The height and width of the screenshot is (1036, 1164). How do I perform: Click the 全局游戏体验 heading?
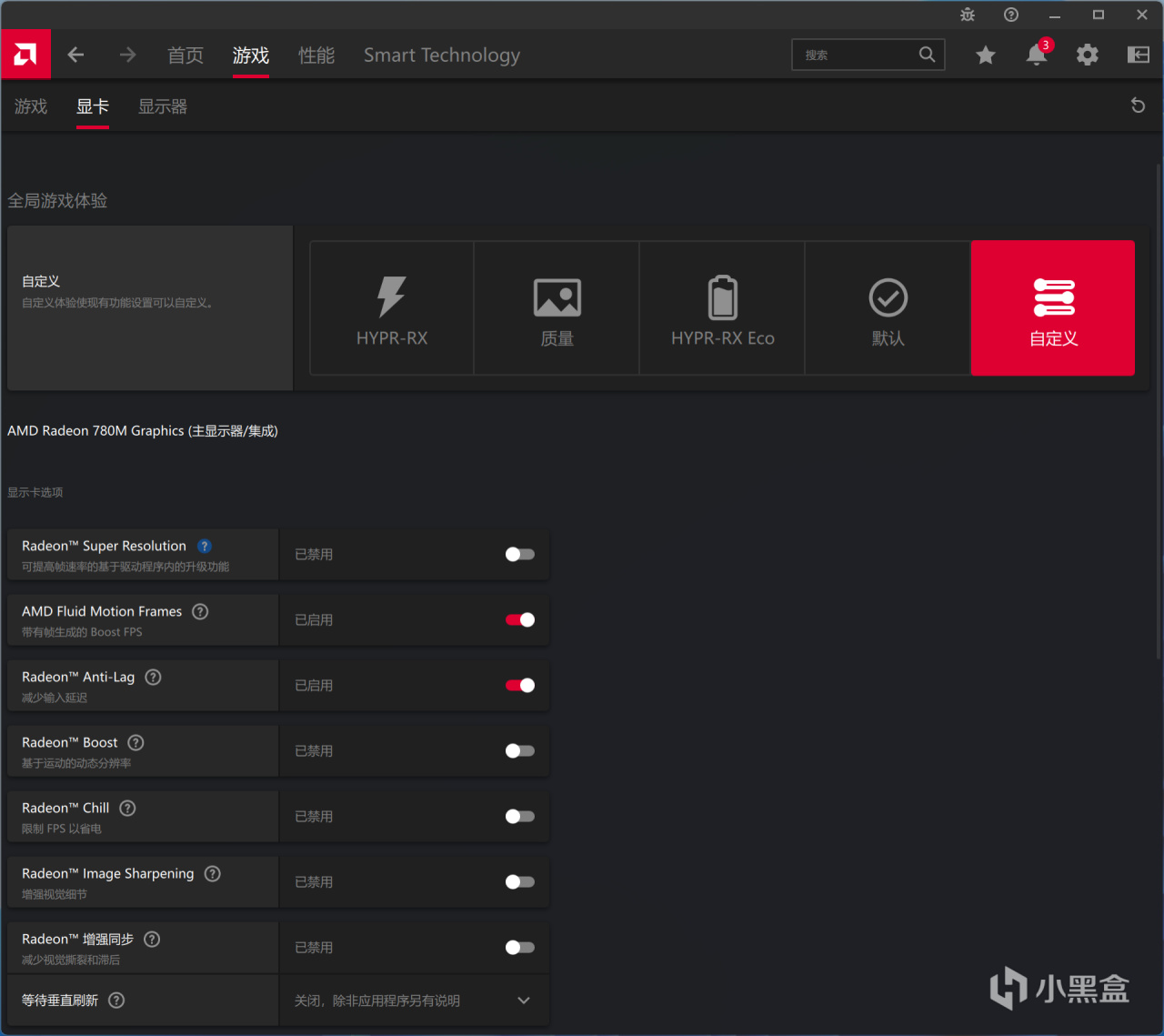[57, 201]
